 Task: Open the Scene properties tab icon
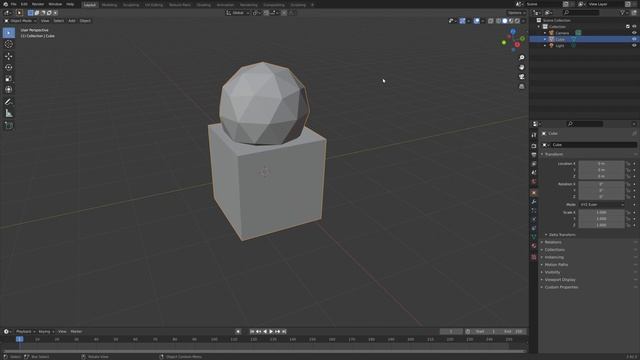coord(534,173)
